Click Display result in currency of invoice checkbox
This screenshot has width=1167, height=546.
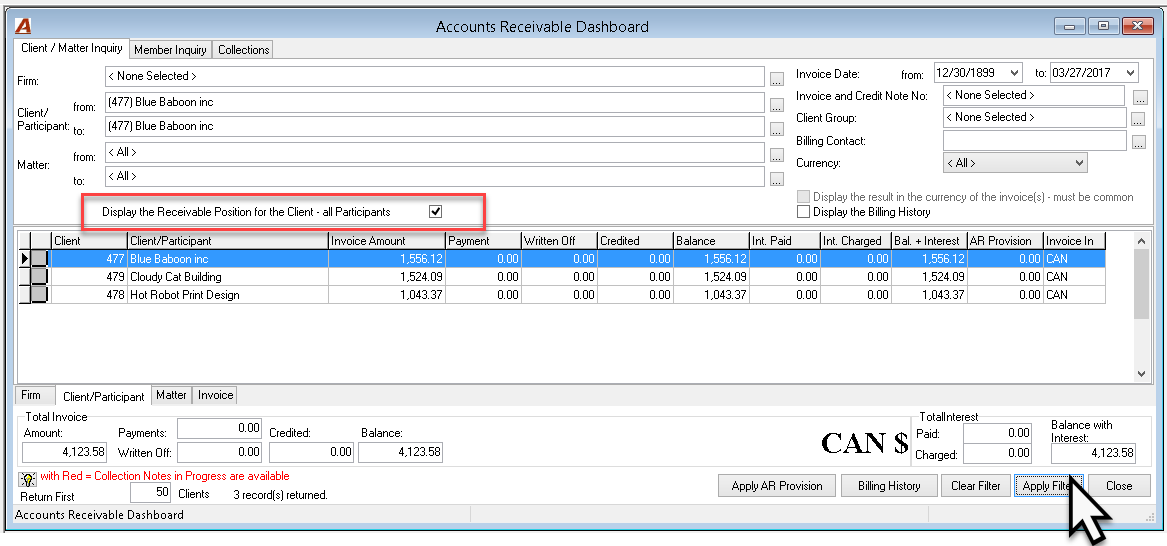(x=803, y=197)
